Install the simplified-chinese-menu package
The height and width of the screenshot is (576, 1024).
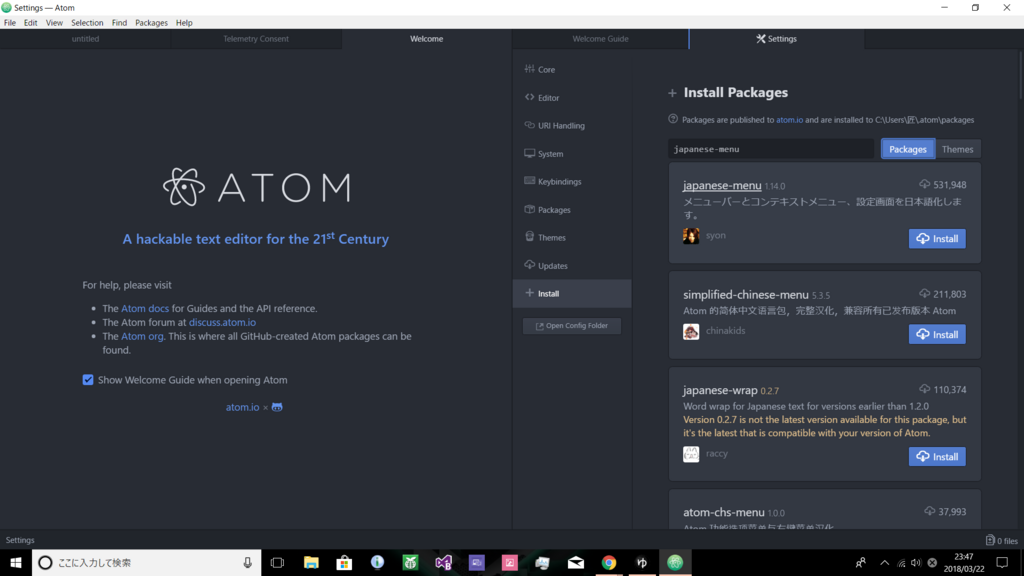[937, 334]
